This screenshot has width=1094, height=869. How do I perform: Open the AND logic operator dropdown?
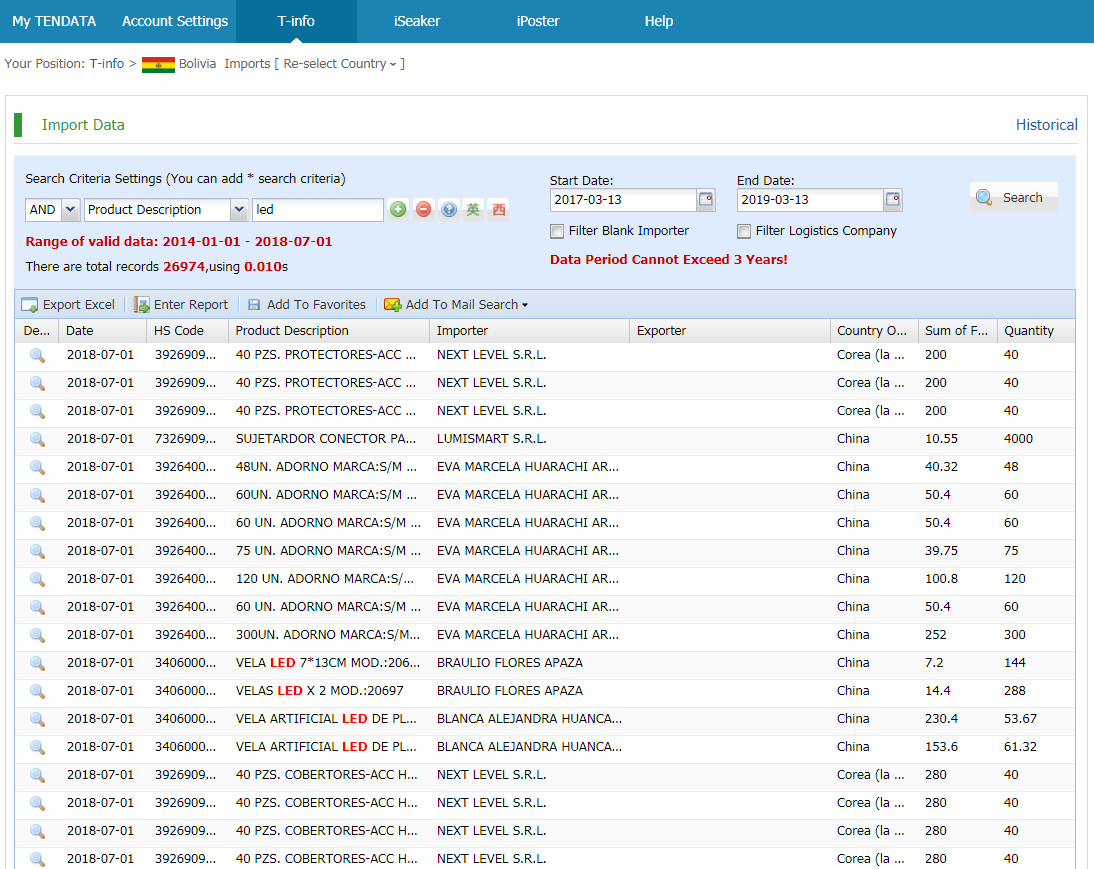pos(70,210)
